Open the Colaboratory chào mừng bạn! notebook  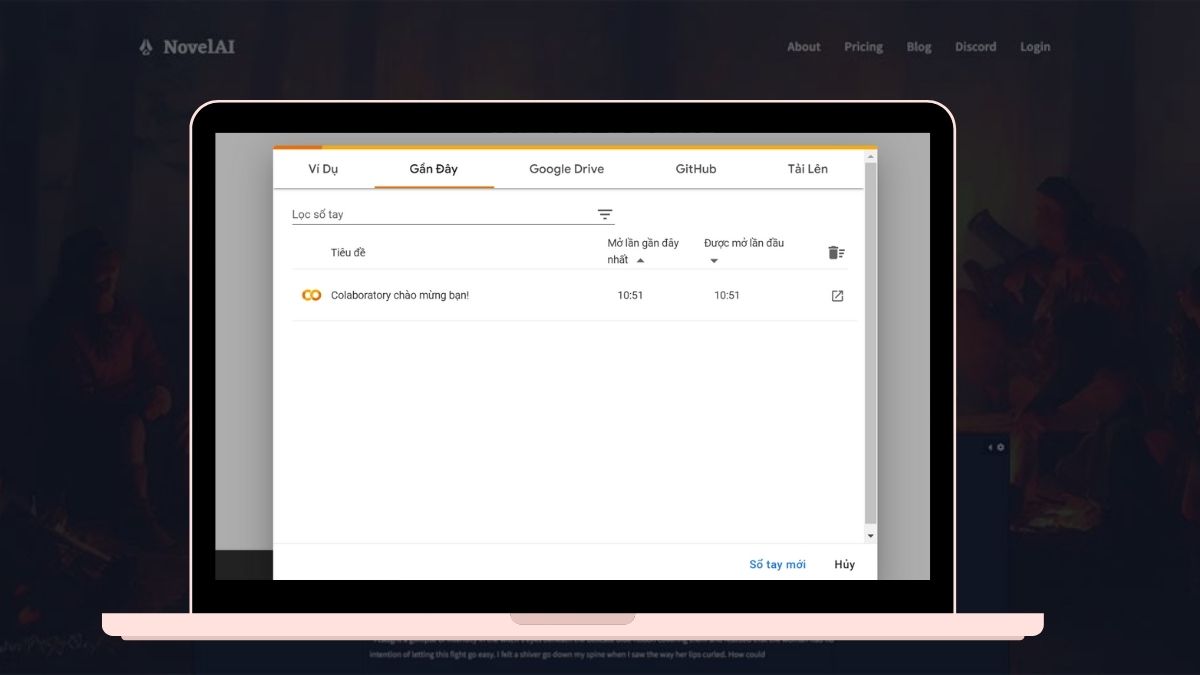[400, 295]
